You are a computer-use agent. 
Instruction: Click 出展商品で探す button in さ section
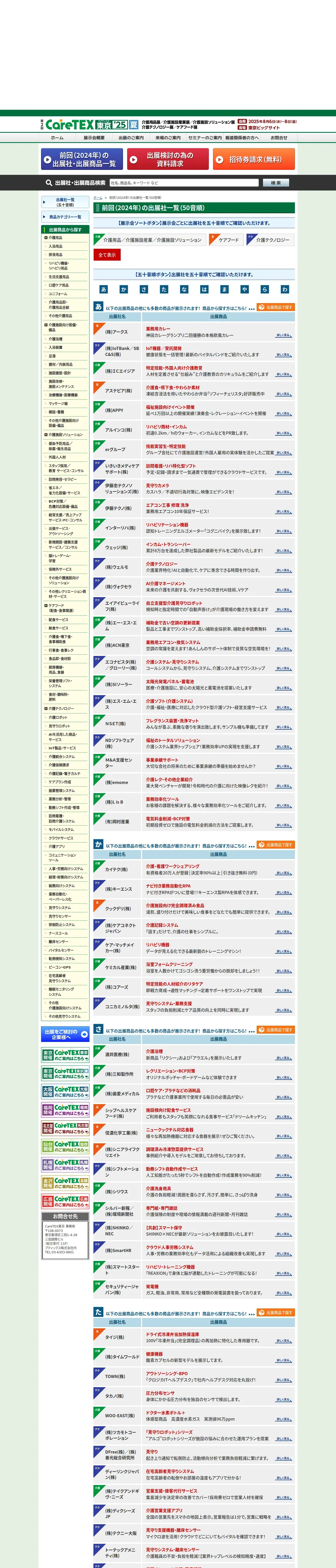pos(275,1030)
